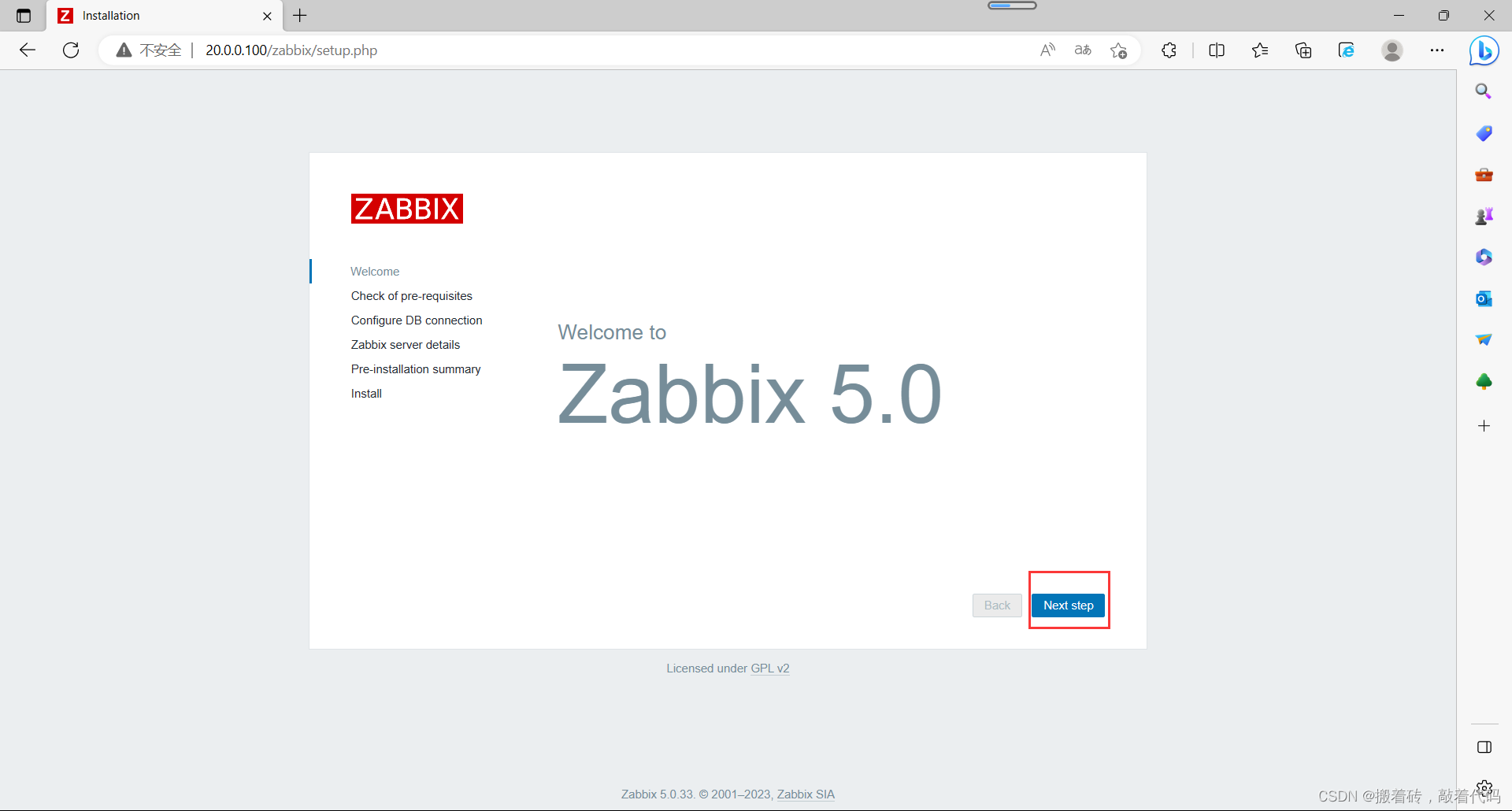Open the tools briefcase sidebar icon
Screen dimensions: 1512x811
click(x=1484, y=175)
